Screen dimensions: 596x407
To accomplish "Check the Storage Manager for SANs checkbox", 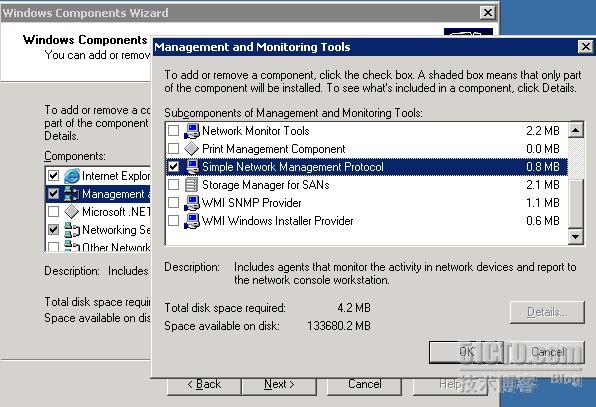I will (x=173, y=185).
